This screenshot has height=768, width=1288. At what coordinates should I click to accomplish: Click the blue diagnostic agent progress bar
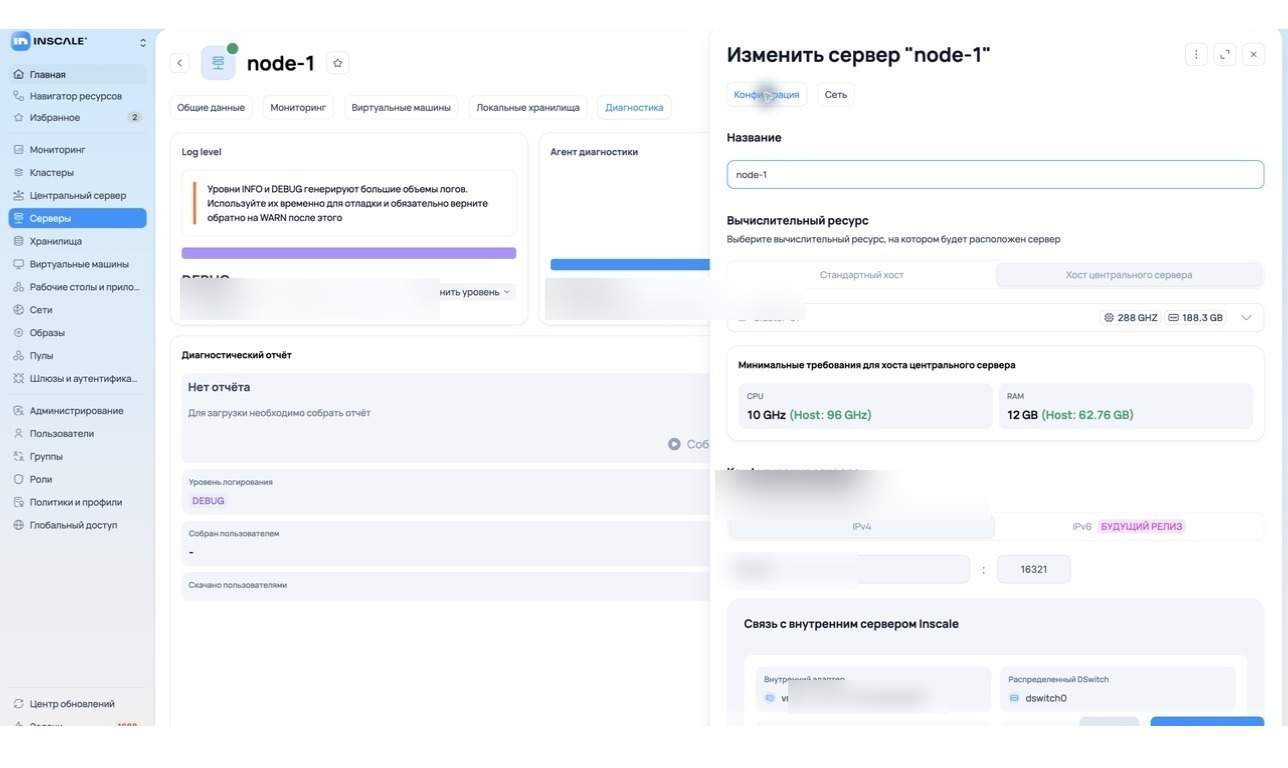pyautogui.click(x=630, y=265)
